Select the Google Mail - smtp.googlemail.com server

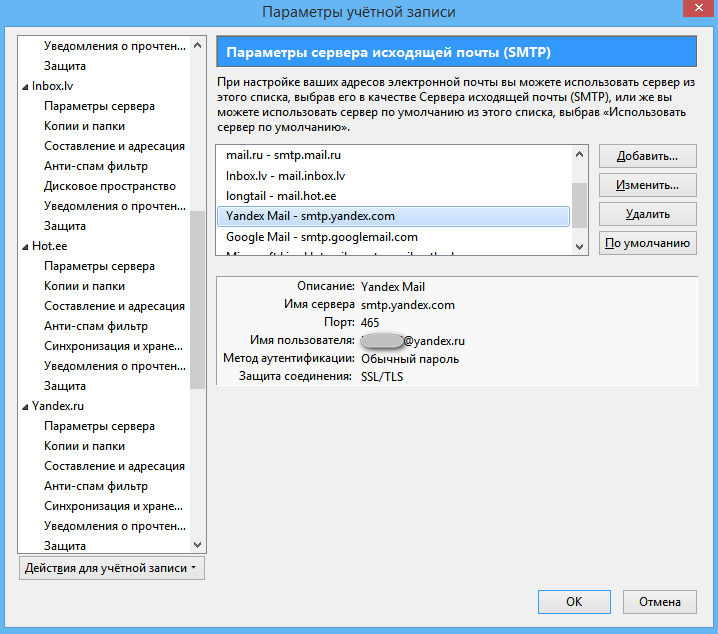coord(393,237)
